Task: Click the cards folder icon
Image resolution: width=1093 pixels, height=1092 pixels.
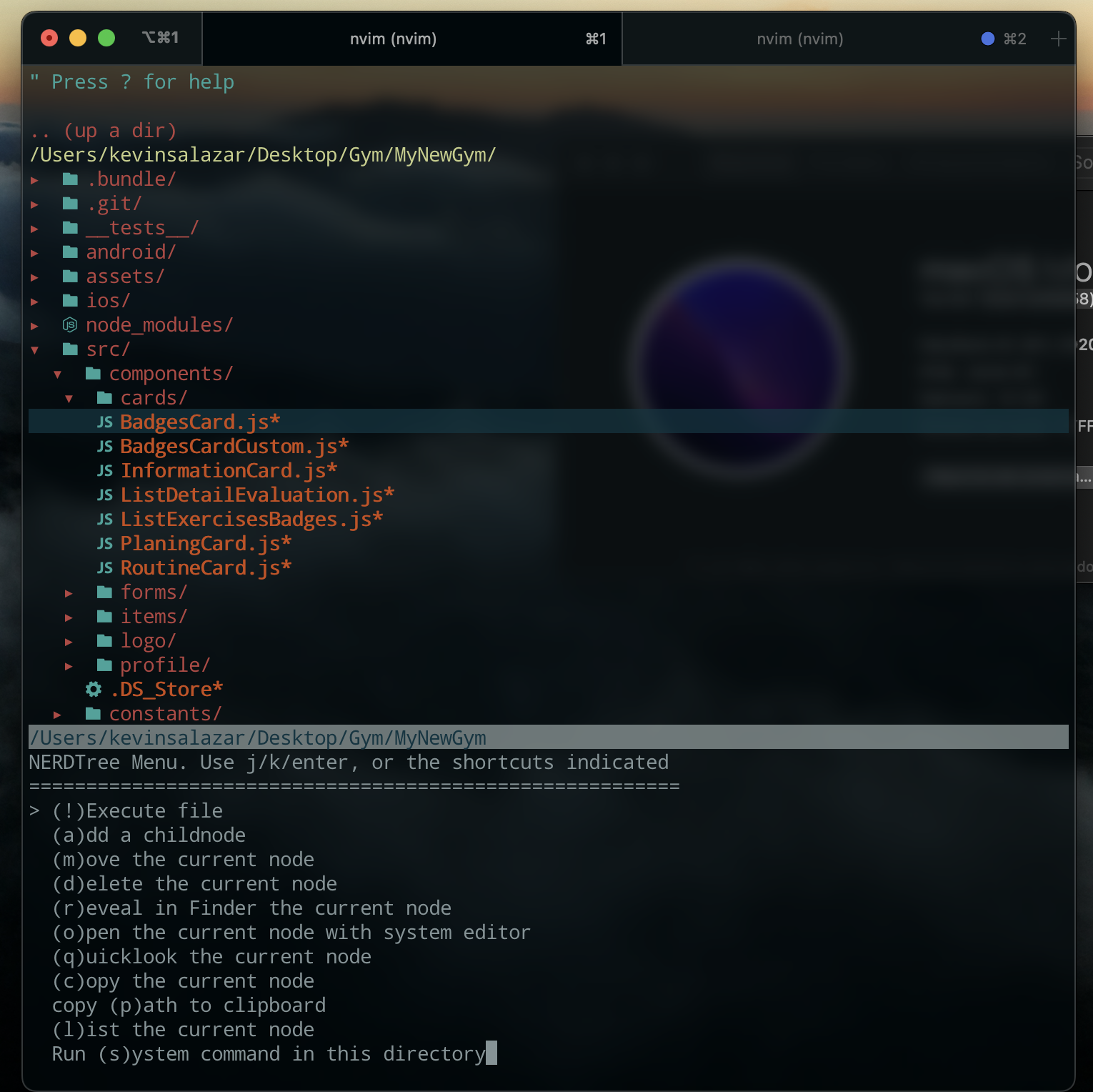Action: tap(104, 398)
